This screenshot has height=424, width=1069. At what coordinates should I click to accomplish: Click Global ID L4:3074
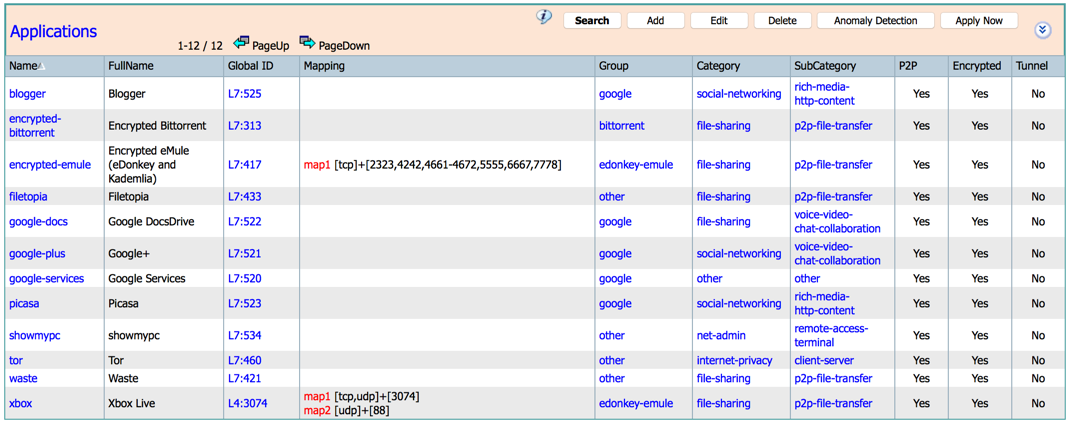(x=247, y=403)
